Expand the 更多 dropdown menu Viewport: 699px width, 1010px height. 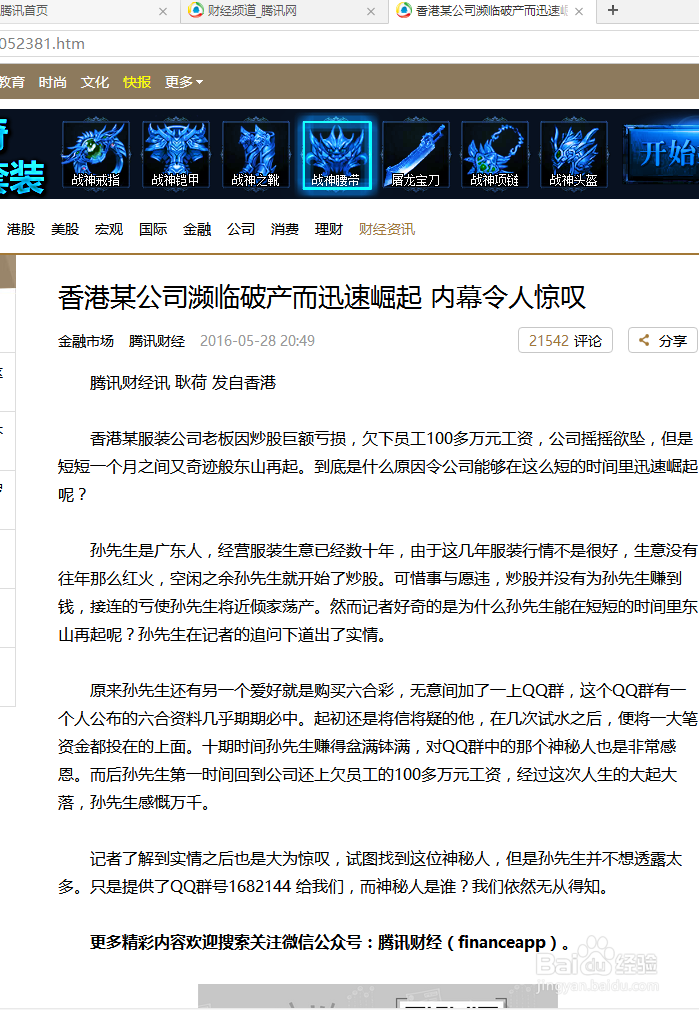pyautogui.click(x=184, y=82)
